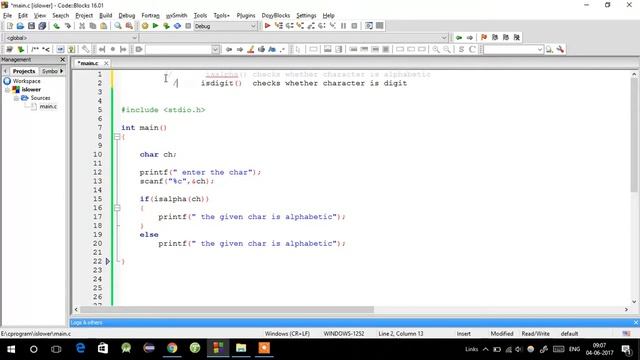
Task: Click the editor horizontal scrollbar thumb
Action: click(x=227, y=309)
